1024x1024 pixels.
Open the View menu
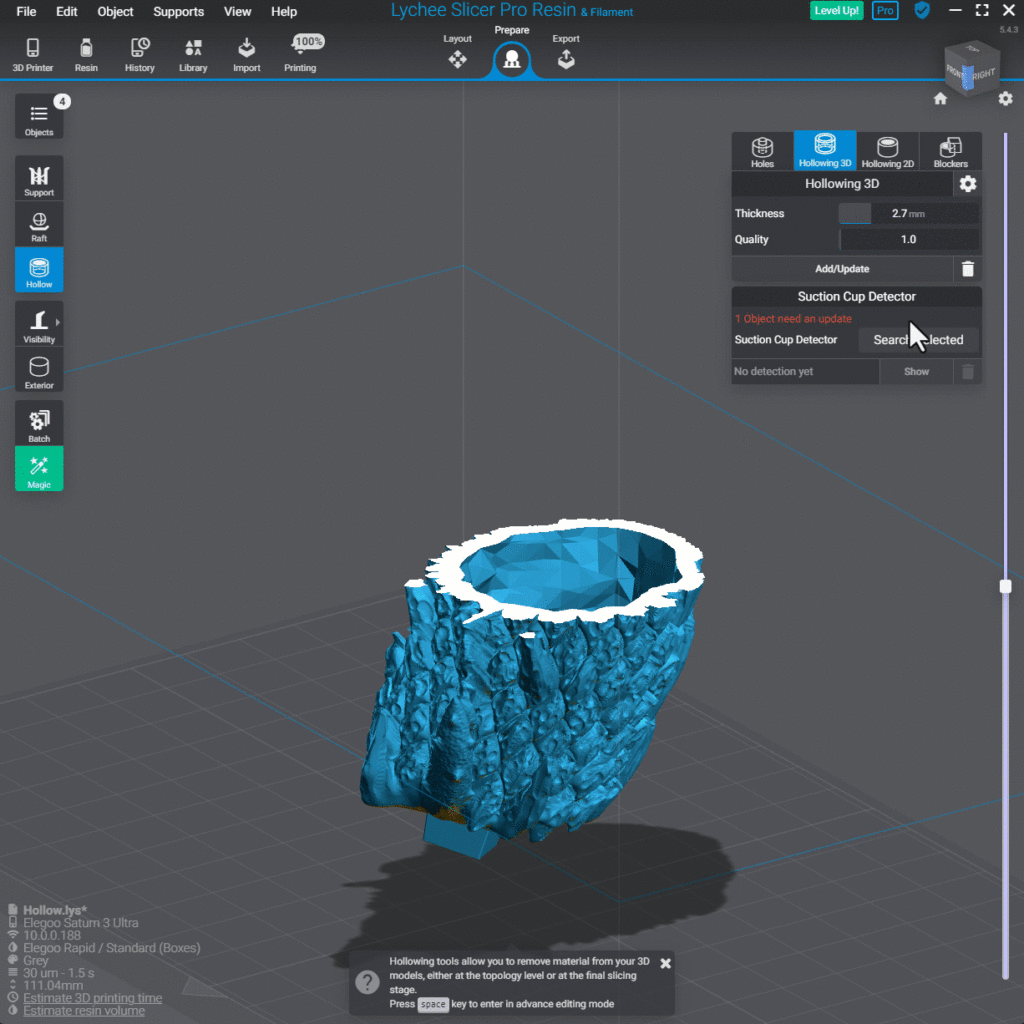tap(237, 11)
